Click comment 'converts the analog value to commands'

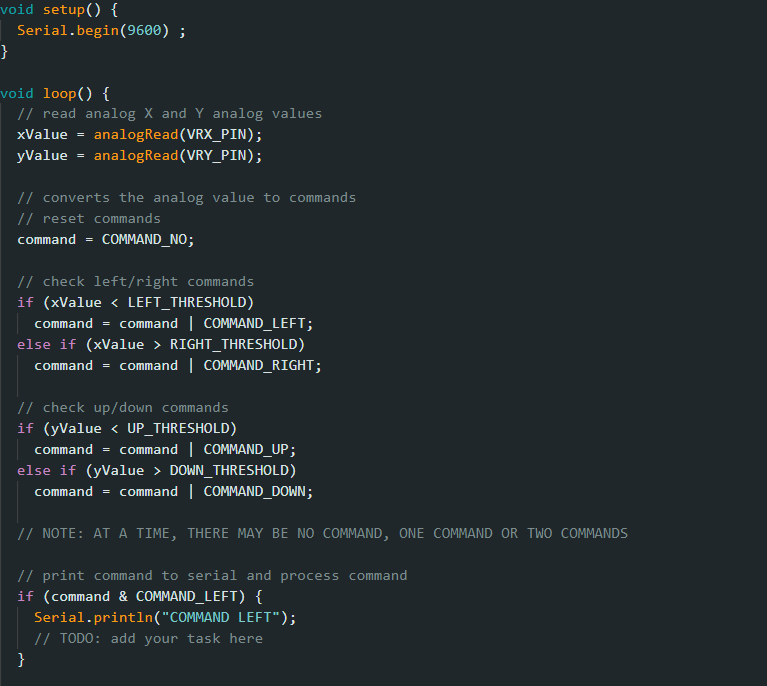click(186, 198)
